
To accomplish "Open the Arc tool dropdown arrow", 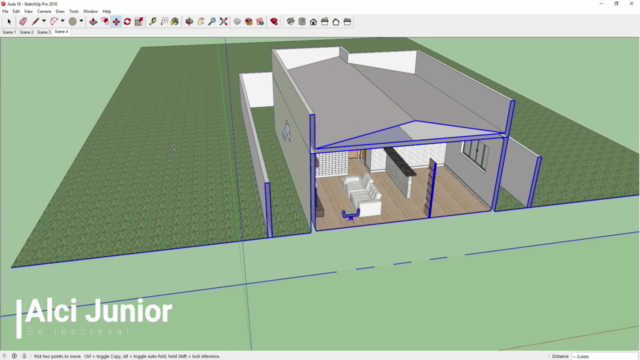I will tap(62, 21).
